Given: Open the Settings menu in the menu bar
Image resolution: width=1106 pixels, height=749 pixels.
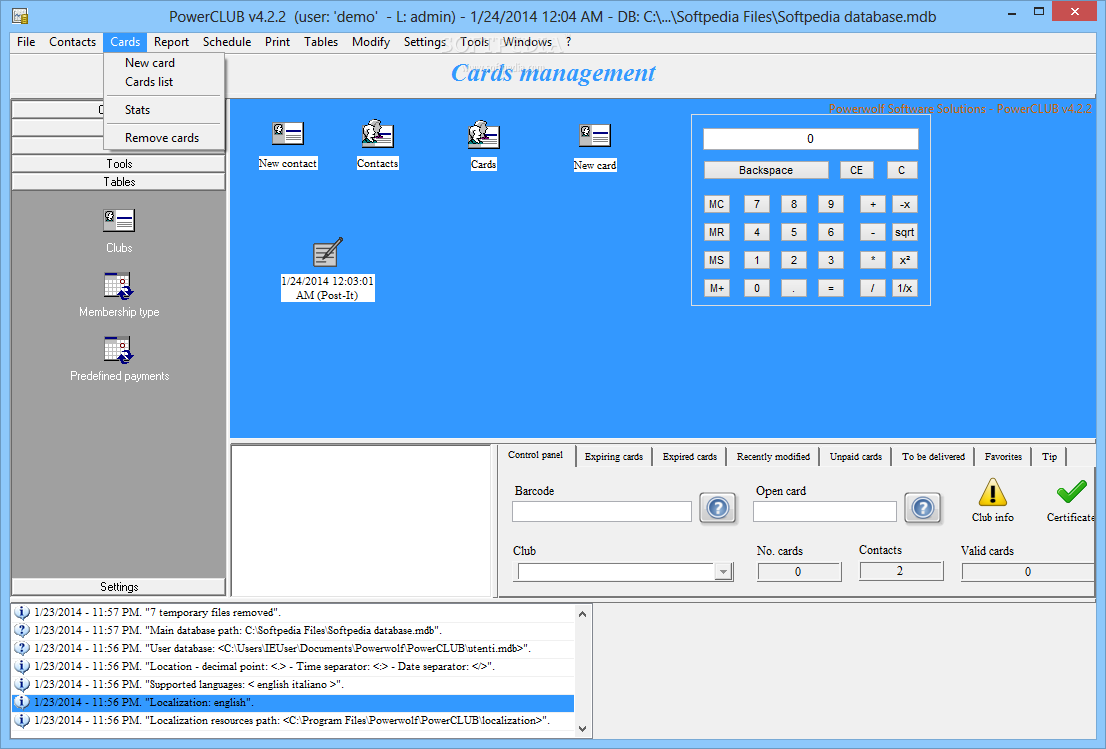Looking at the screenshot, I should [x=425, y=42].
